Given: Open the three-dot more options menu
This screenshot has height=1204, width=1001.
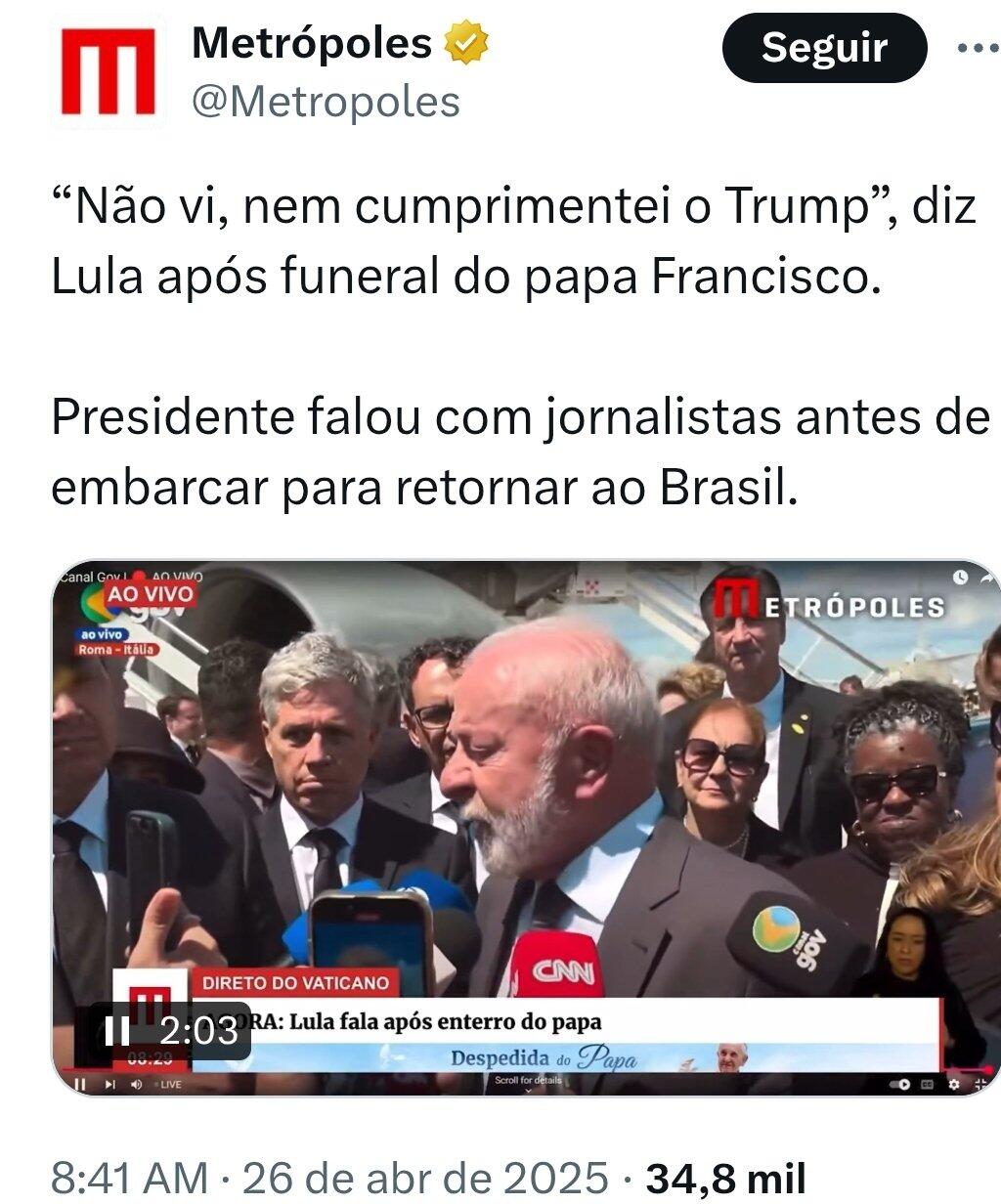Looking at the screenshot, I should [979, 47].
